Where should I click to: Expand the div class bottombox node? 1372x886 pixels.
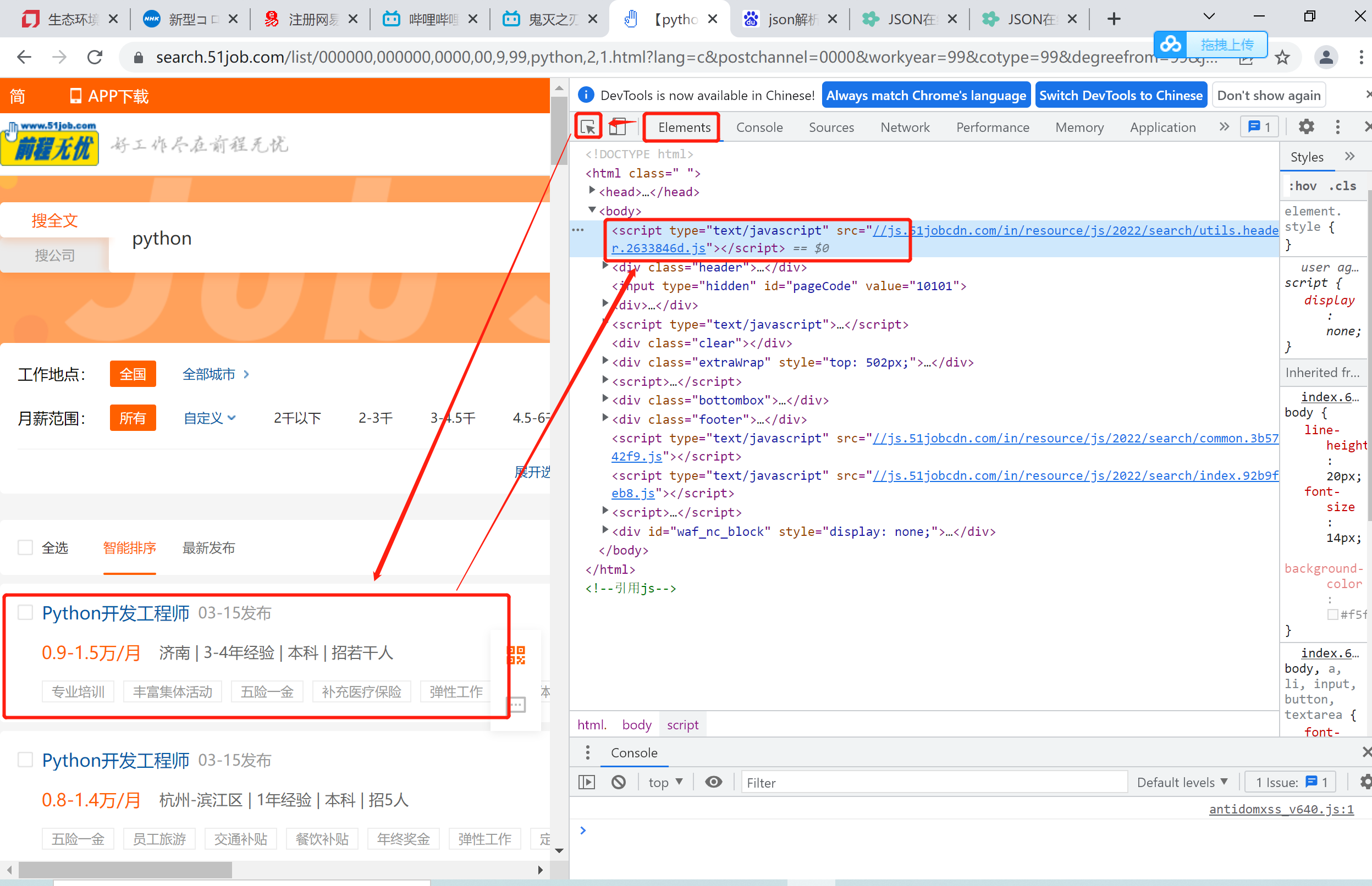(605, 398)
